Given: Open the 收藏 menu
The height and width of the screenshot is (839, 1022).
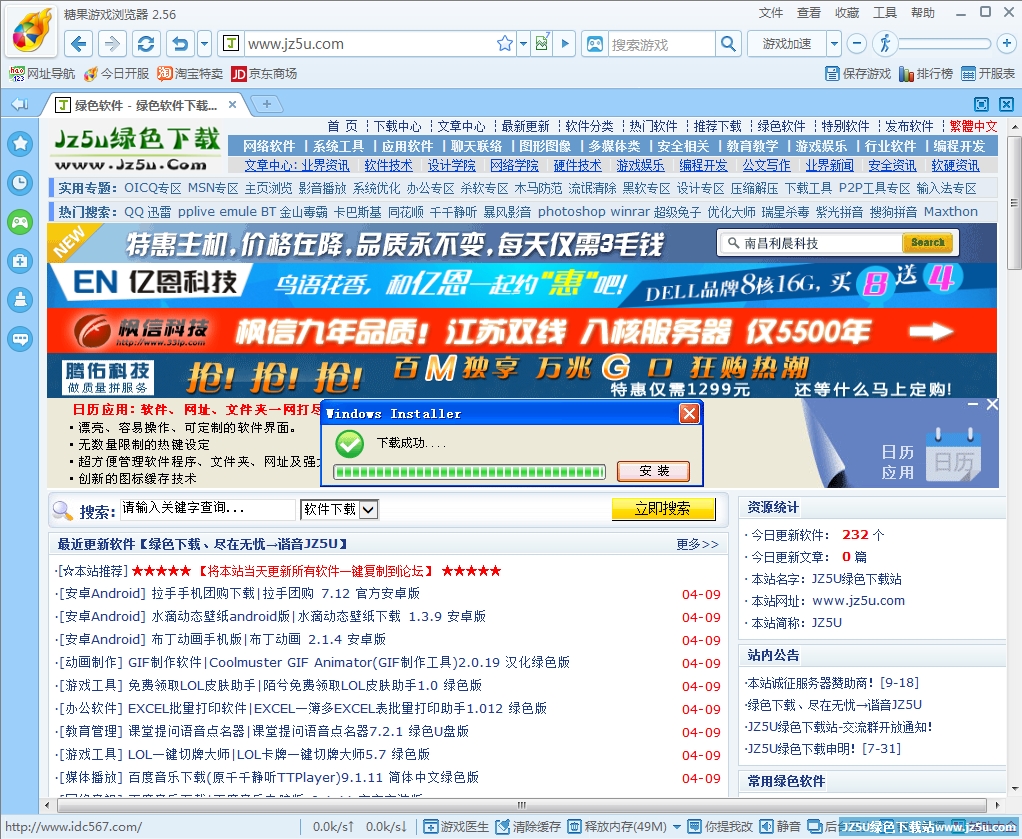Looking at the screenshot, I should click(847, 13).
